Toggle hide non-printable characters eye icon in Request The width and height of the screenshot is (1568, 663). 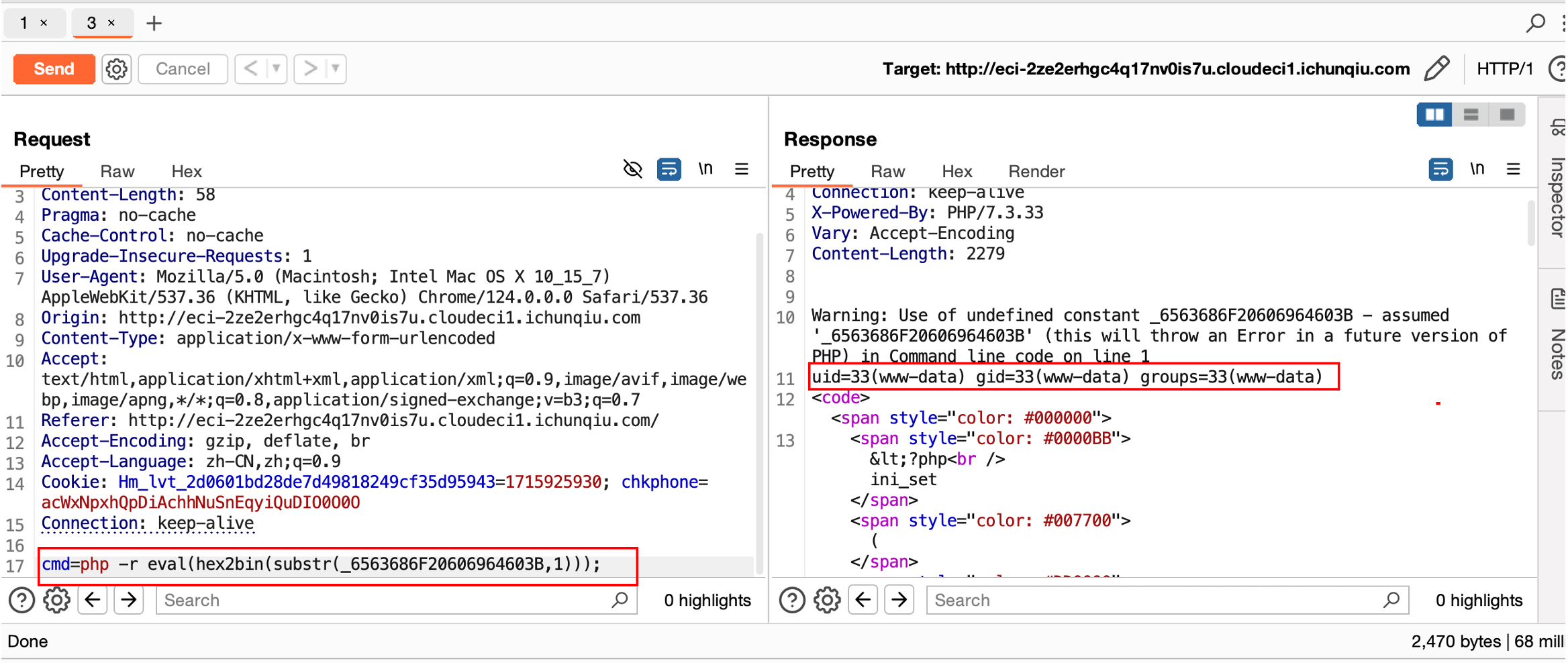click(x=633, y=169)
